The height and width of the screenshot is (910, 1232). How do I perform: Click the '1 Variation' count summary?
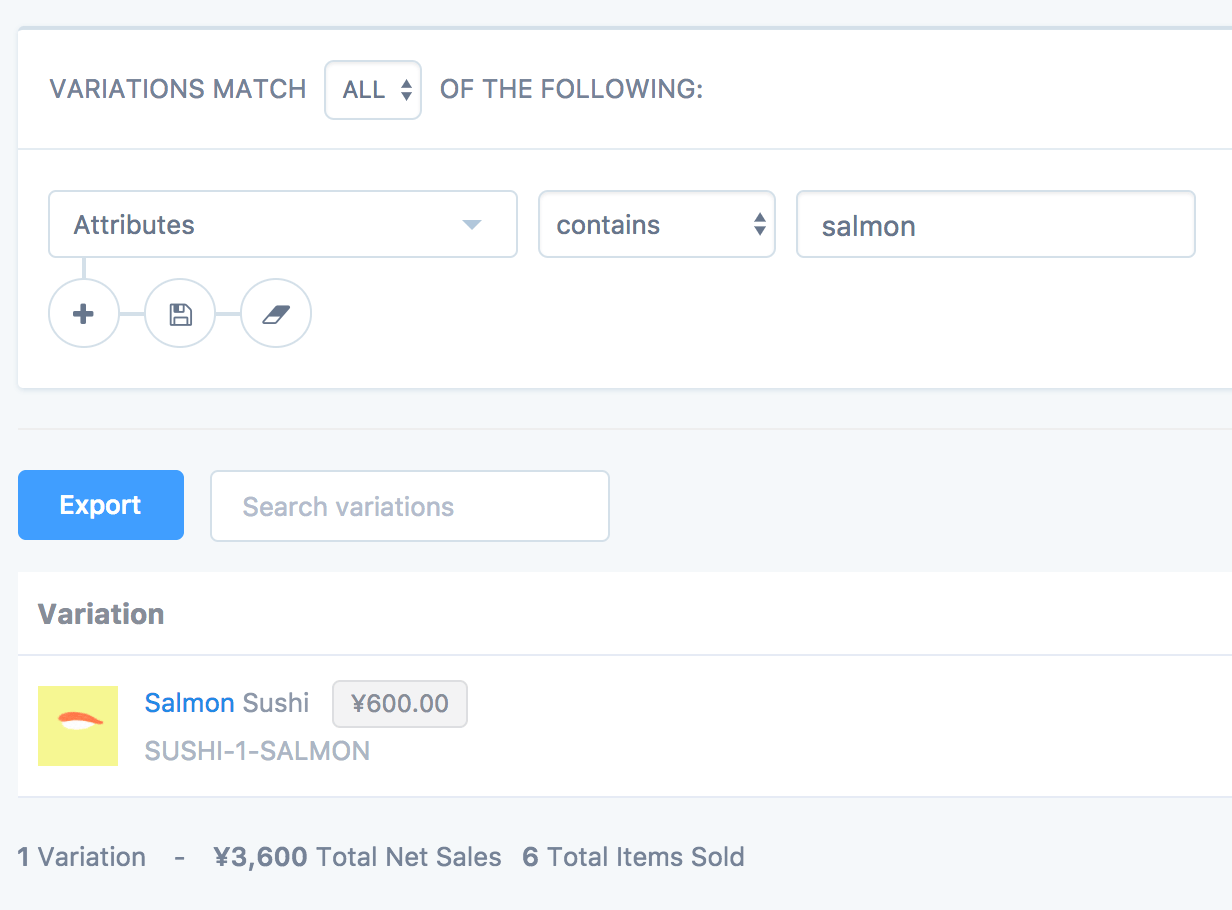coord(82,857)
